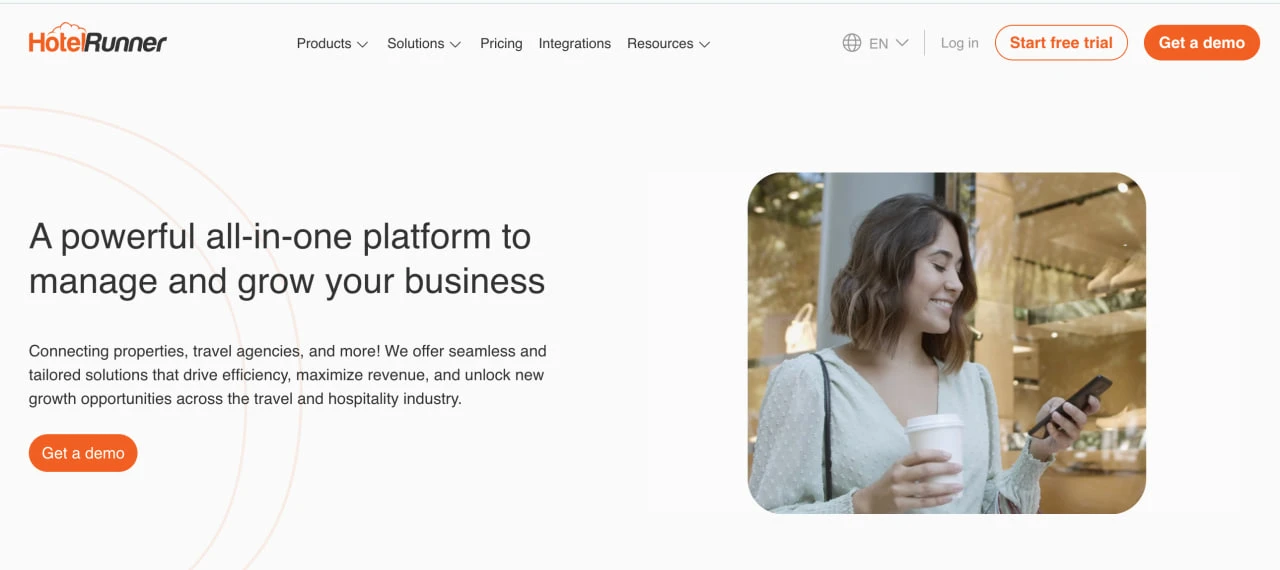1280x570 pixels.
Task: Expand the chevron next to Products
Action: 363,45
